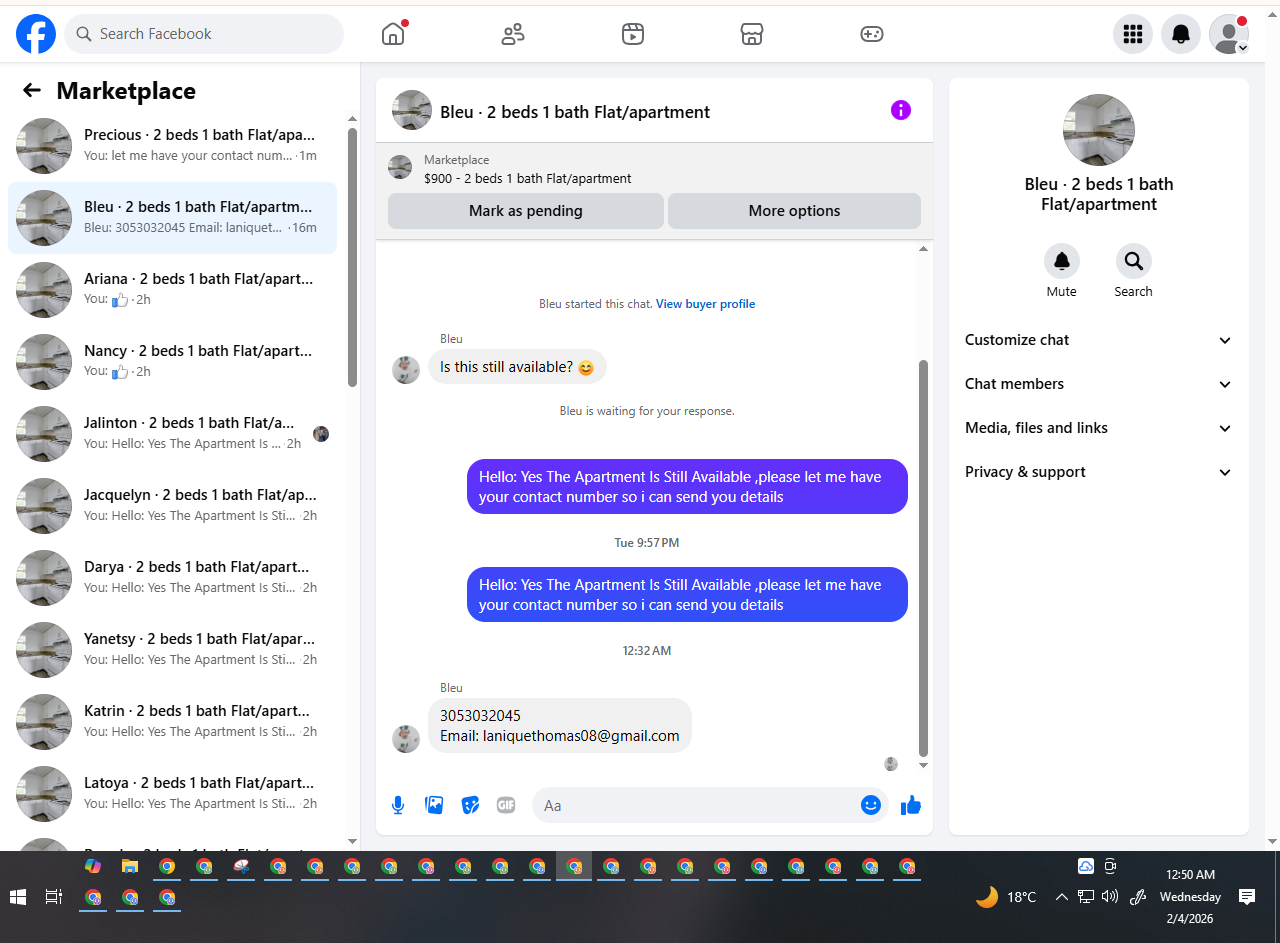Click the large listing photo in info panel
Viewport: 1280px width, 943px height.
(1099, 130)
